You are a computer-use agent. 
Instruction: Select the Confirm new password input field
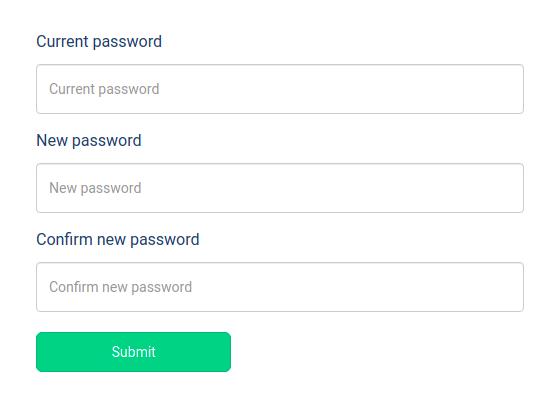tap(280, 287)
